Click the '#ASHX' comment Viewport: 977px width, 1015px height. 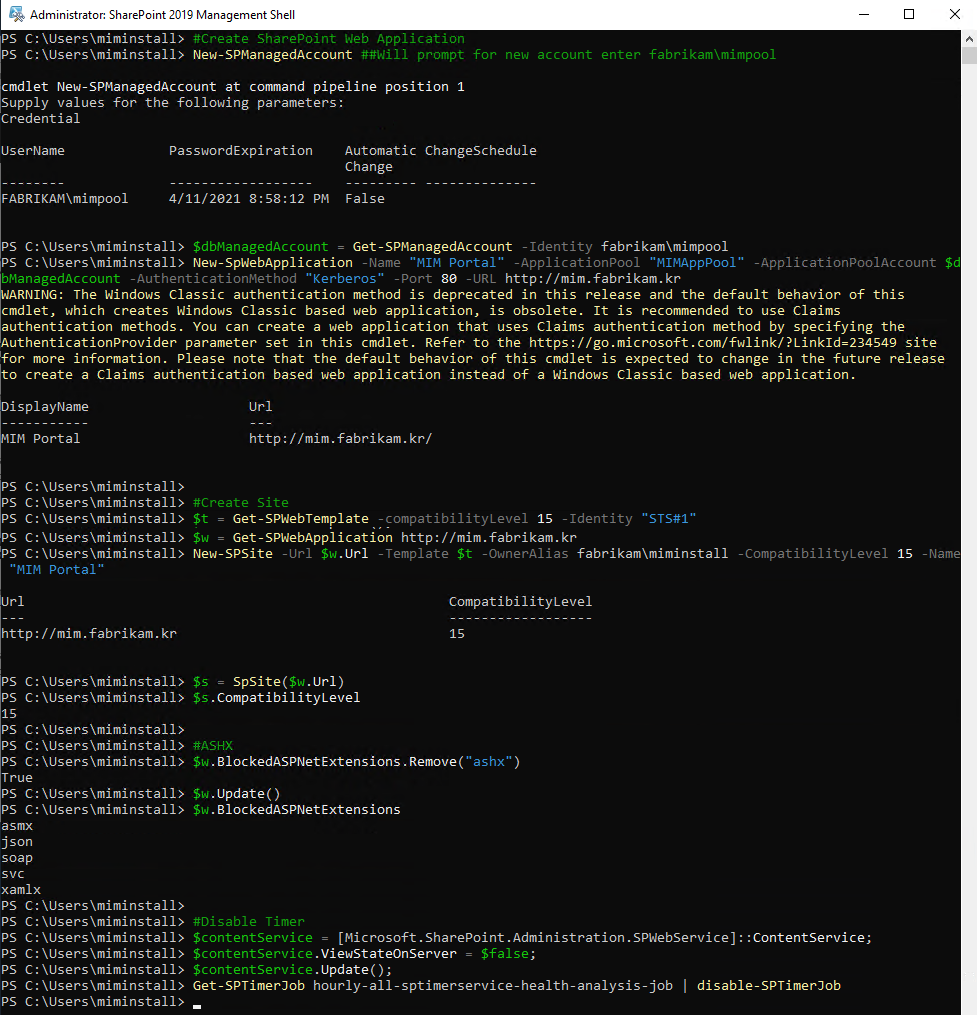point(212,746)
